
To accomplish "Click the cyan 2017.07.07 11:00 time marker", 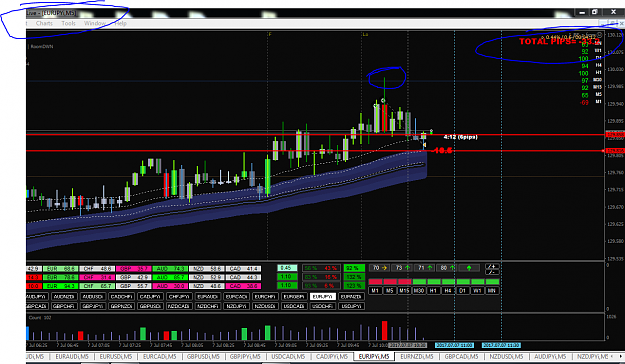I will coord(454,345).
